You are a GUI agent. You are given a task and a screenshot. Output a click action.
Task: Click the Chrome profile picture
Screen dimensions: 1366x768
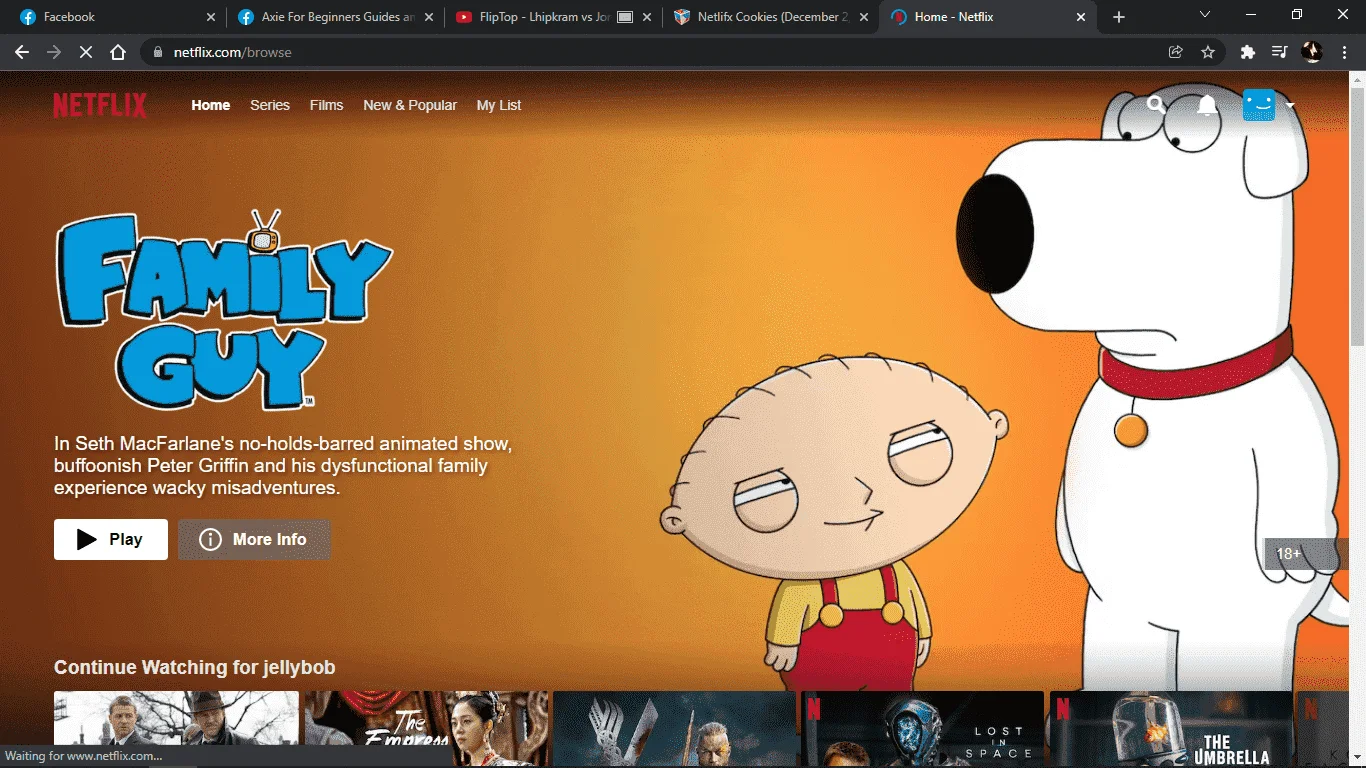1312,52
